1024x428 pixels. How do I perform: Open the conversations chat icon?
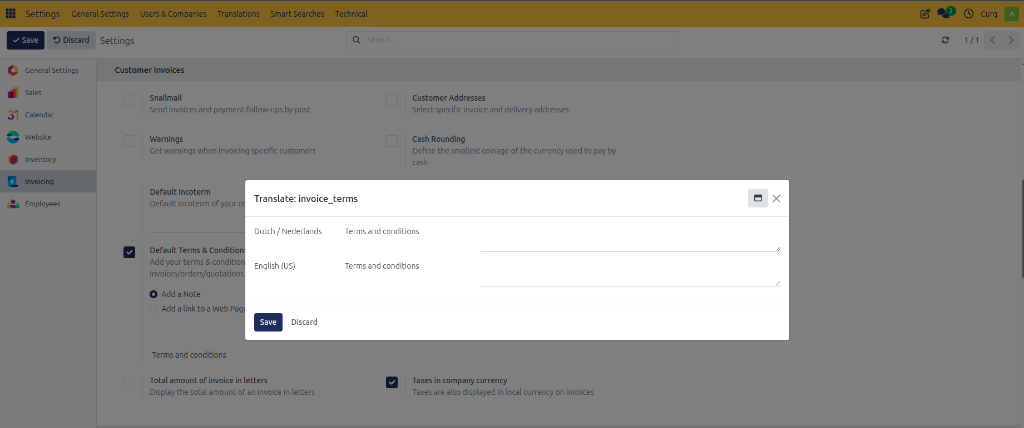click(x=945, y=13)
